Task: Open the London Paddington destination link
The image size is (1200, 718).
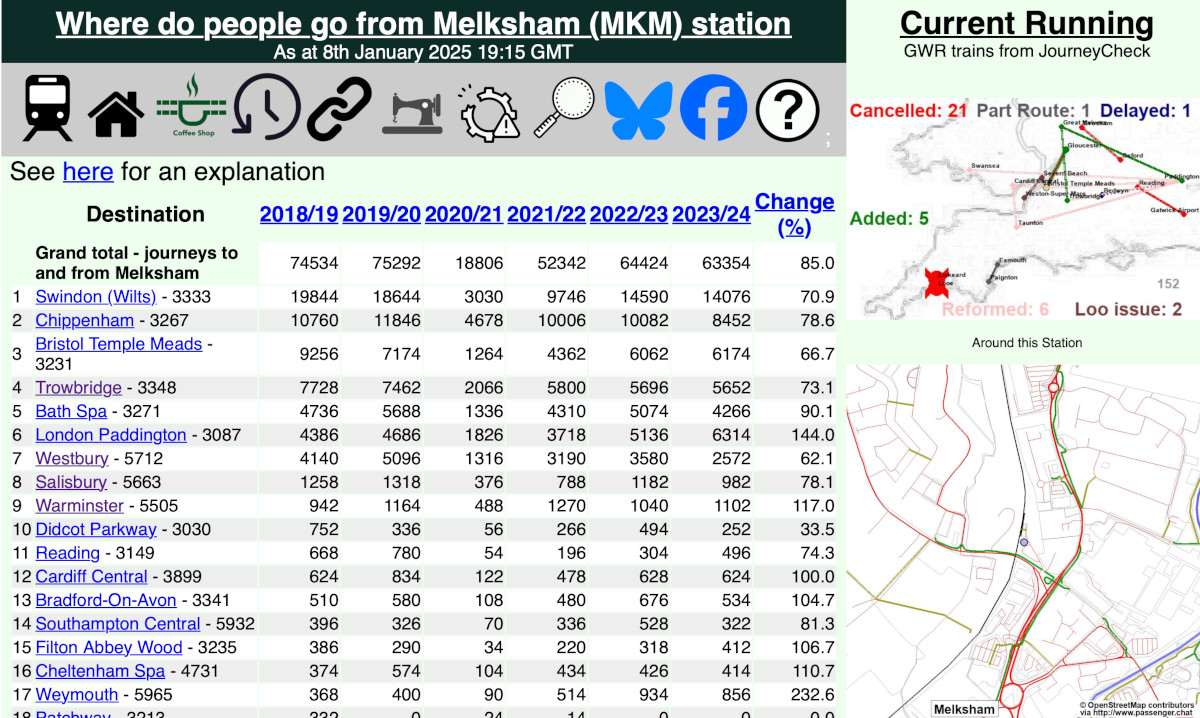Action: (x=110, y=435)
